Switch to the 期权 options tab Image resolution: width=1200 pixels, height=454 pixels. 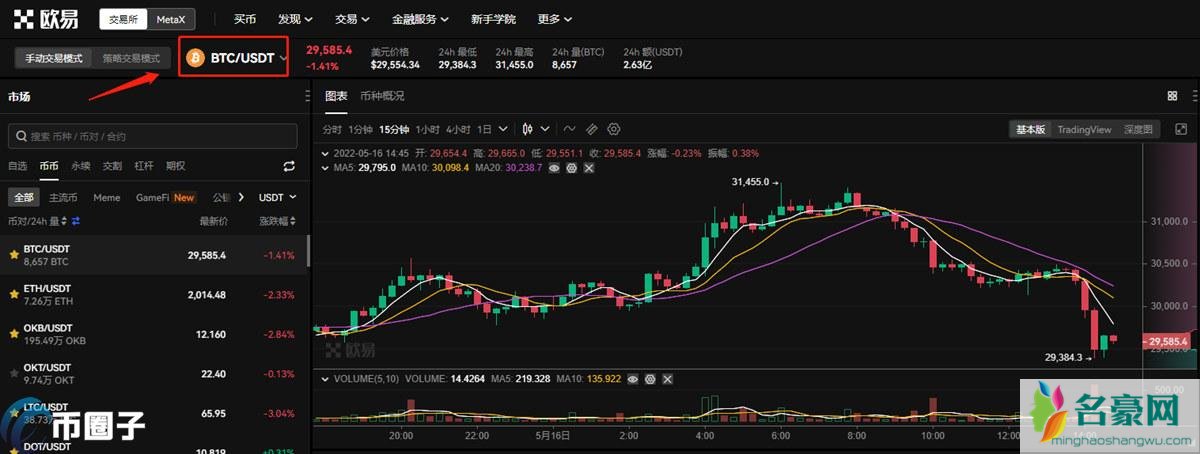tap(176, 166)
